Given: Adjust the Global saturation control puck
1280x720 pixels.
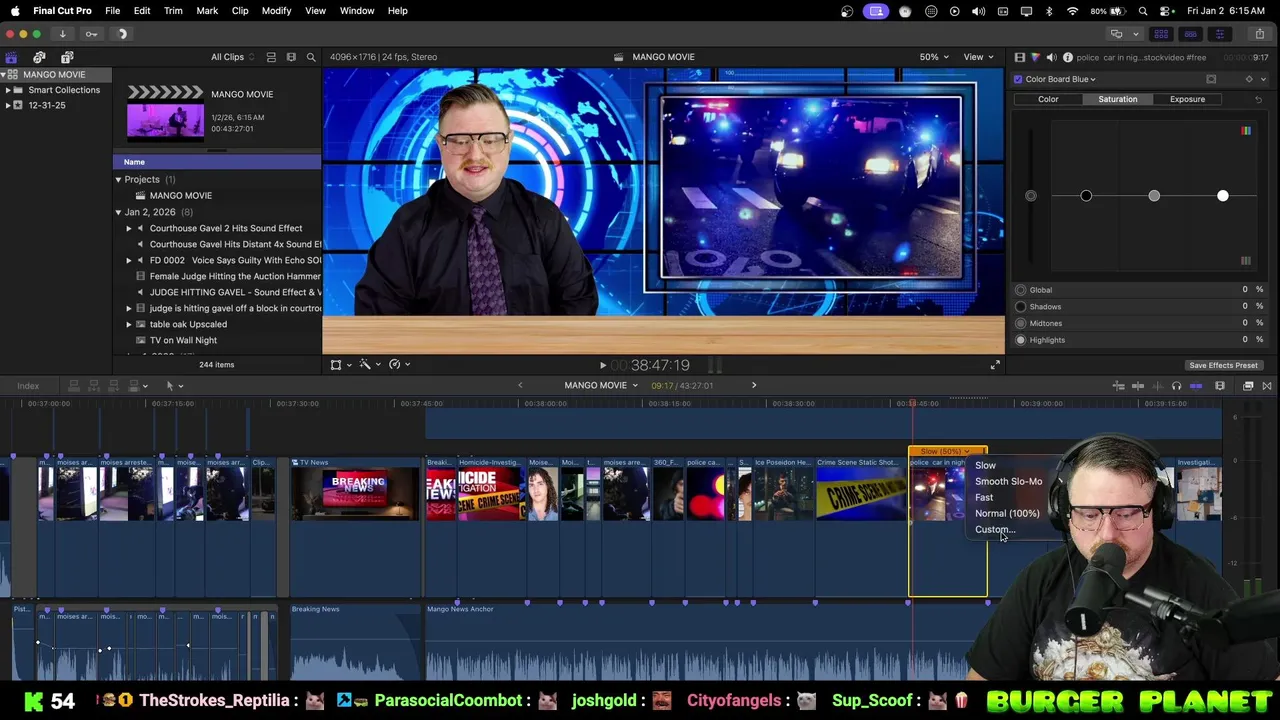Looking at the screenshot, I should pyautogui.click(x=1031, y=196).
